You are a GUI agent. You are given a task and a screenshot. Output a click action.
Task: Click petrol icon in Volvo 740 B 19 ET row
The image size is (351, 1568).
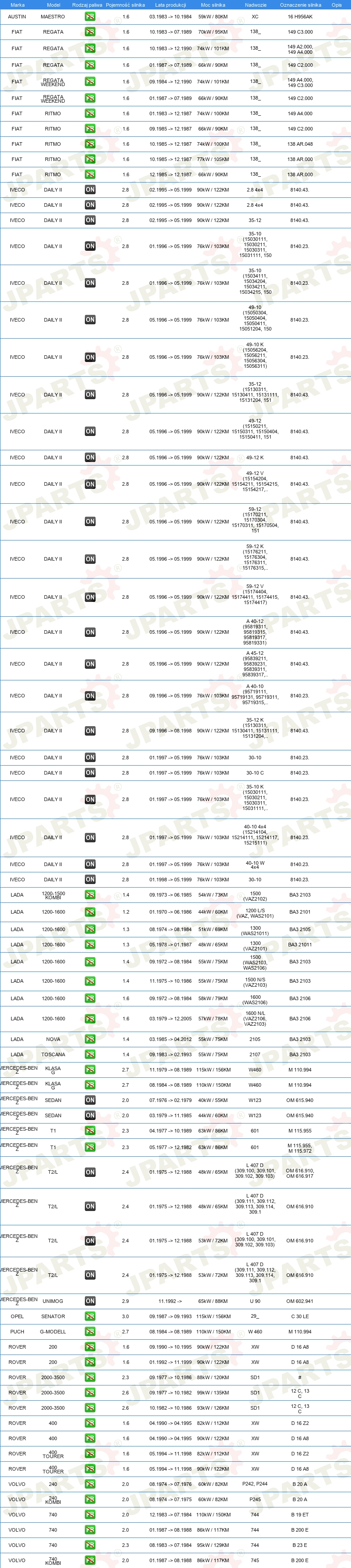click(x=90, y=1515)
